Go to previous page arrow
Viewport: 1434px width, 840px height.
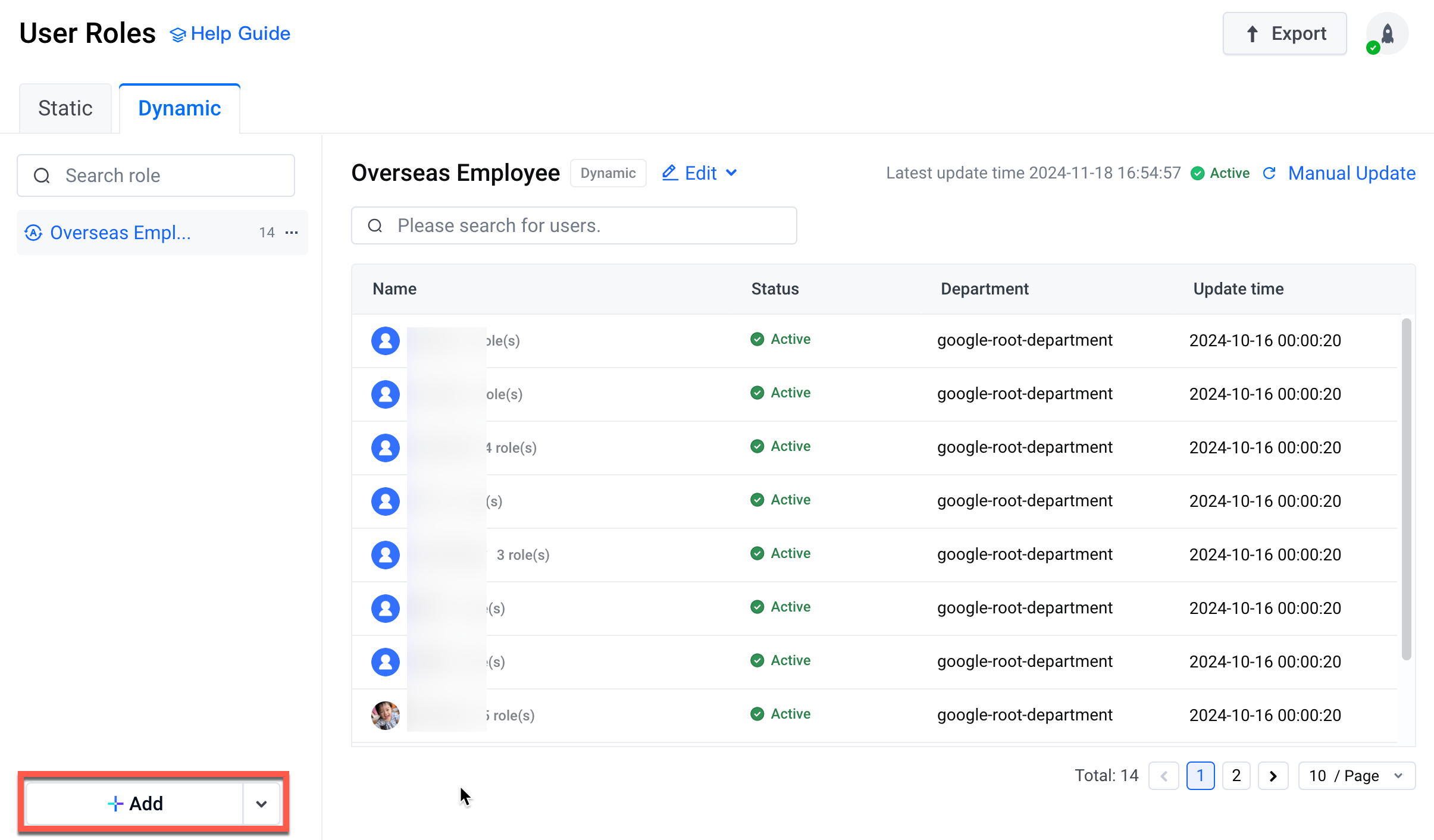(1164, 776)
